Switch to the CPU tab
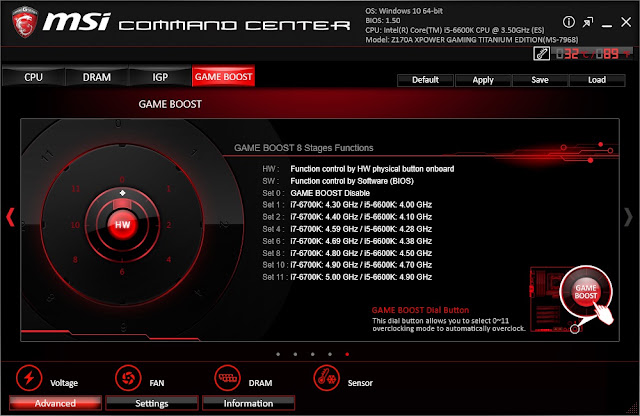The width and height of the screenshot is (640, 416). click(33, 77)
